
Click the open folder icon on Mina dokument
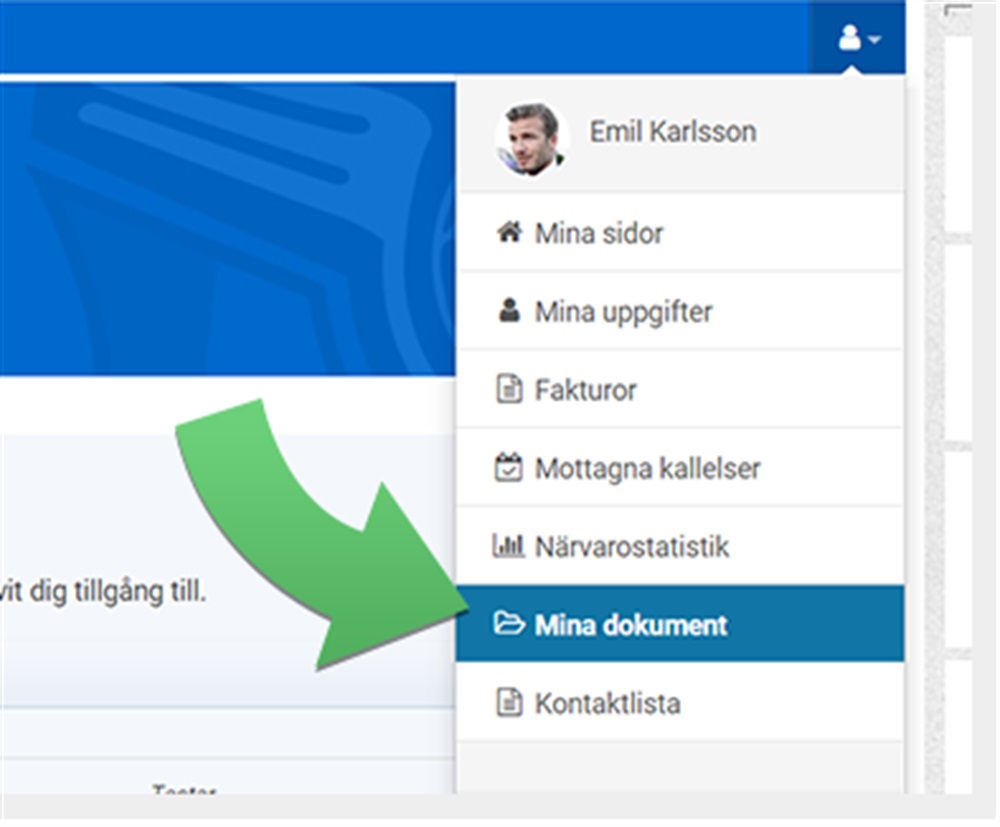[x=509, y=625]
